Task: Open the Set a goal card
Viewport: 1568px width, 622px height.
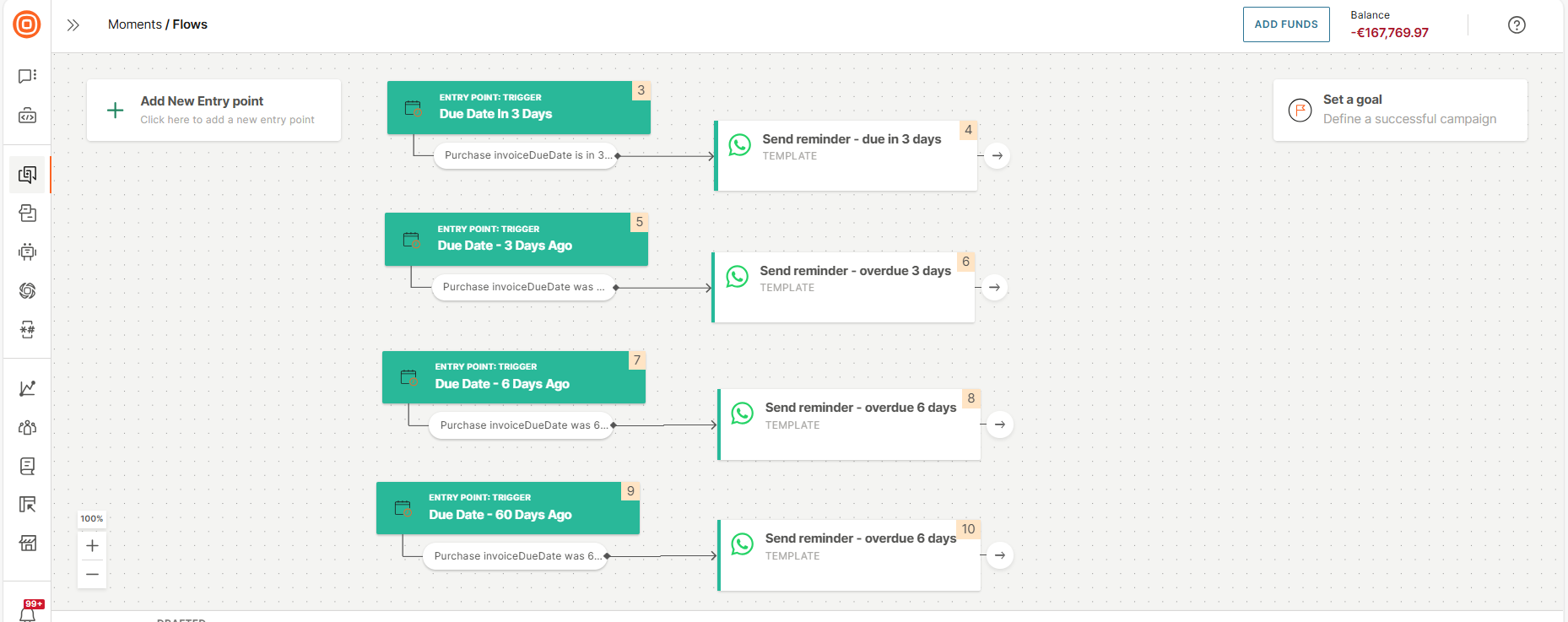Action: [1400, 111]
